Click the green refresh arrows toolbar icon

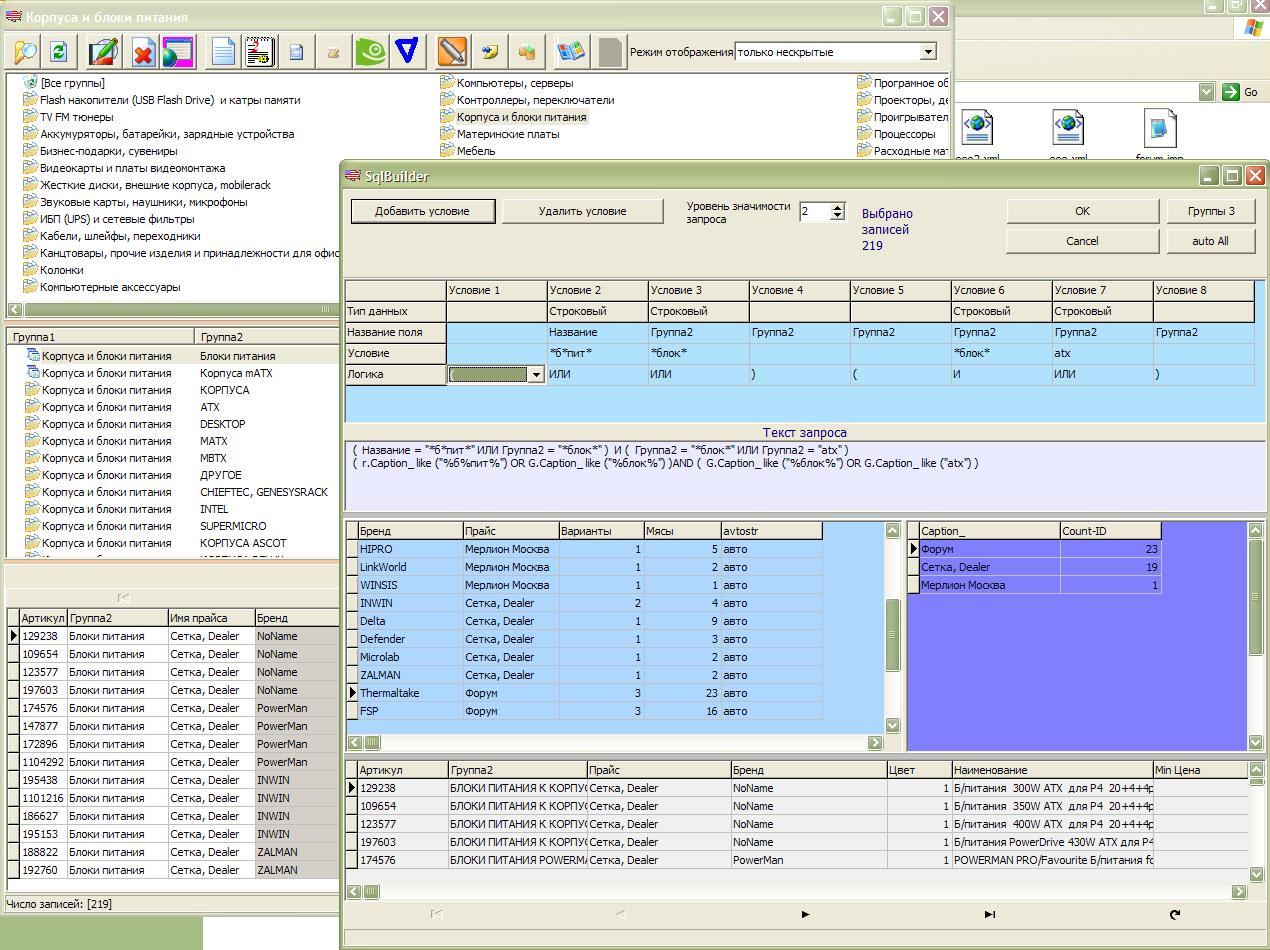point(59,51)
